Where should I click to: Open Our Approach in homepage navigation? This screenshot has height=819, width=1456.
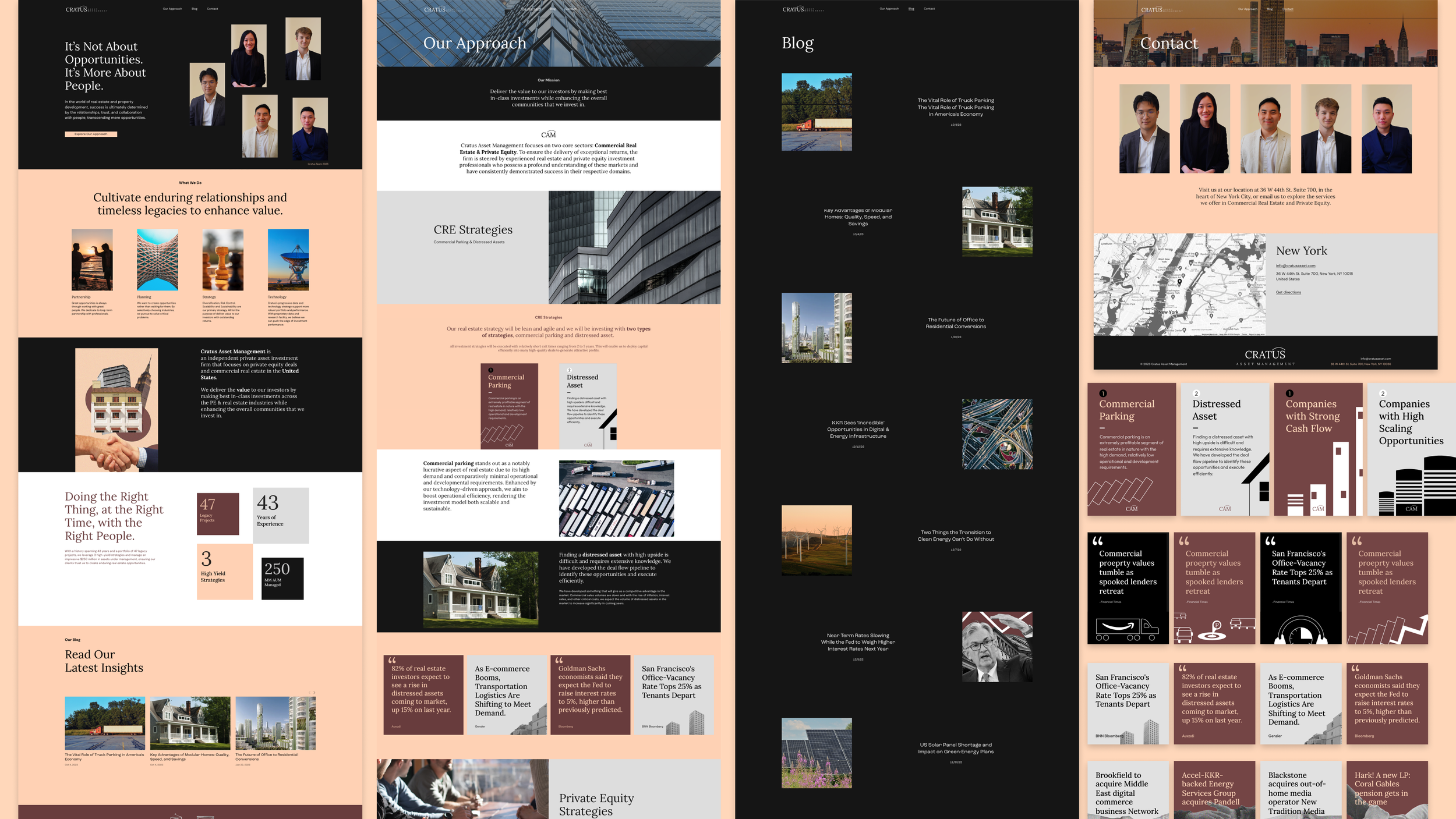[x=172, y=9]
